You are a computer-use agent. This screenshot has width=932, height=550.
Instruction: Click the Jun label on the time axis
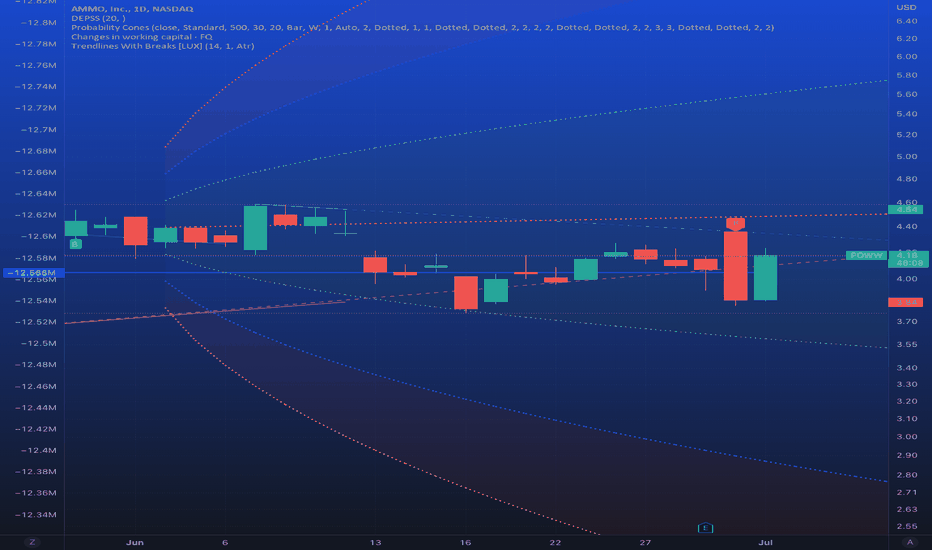135,542
